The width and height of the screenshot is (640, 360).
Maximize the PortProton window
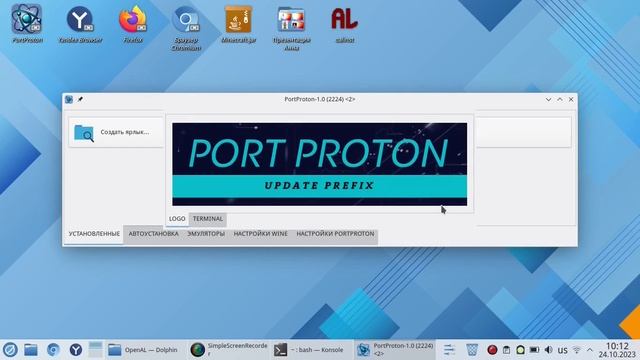point(560,99)
